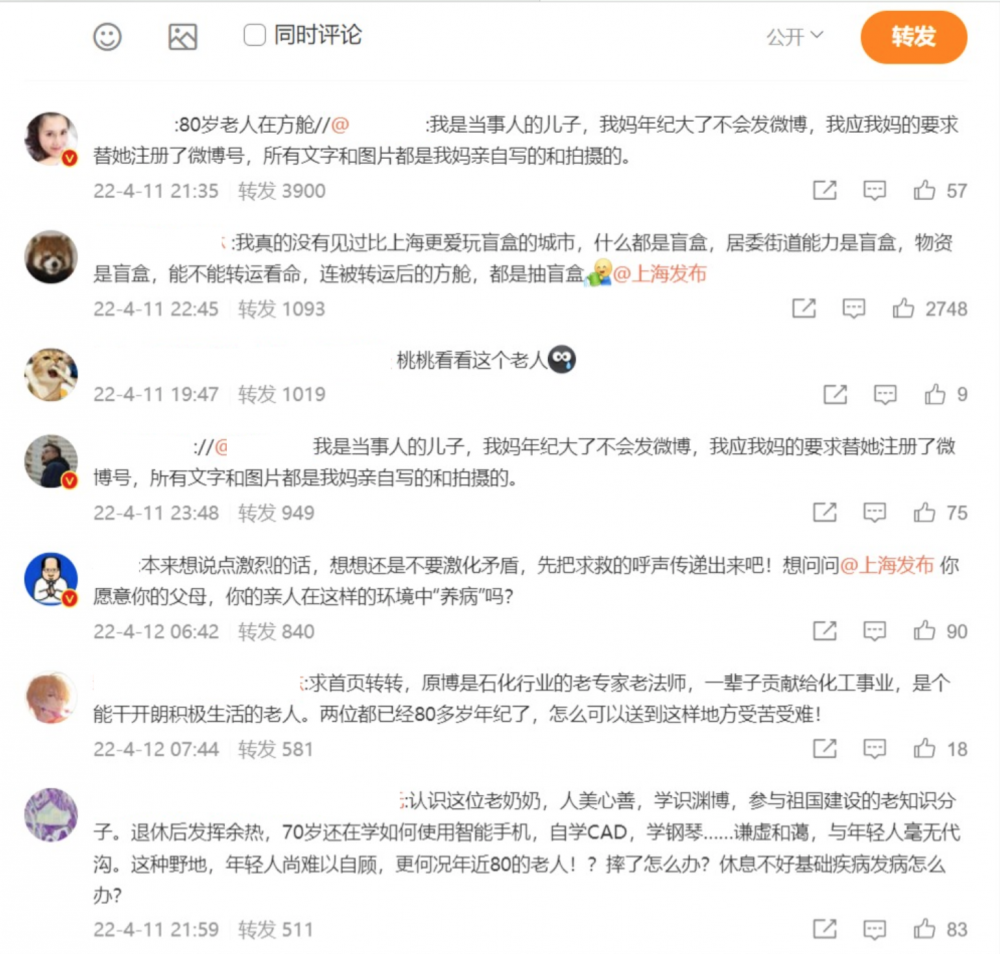Open the red panda avatar profile
1000x954 pixels.
51,257
